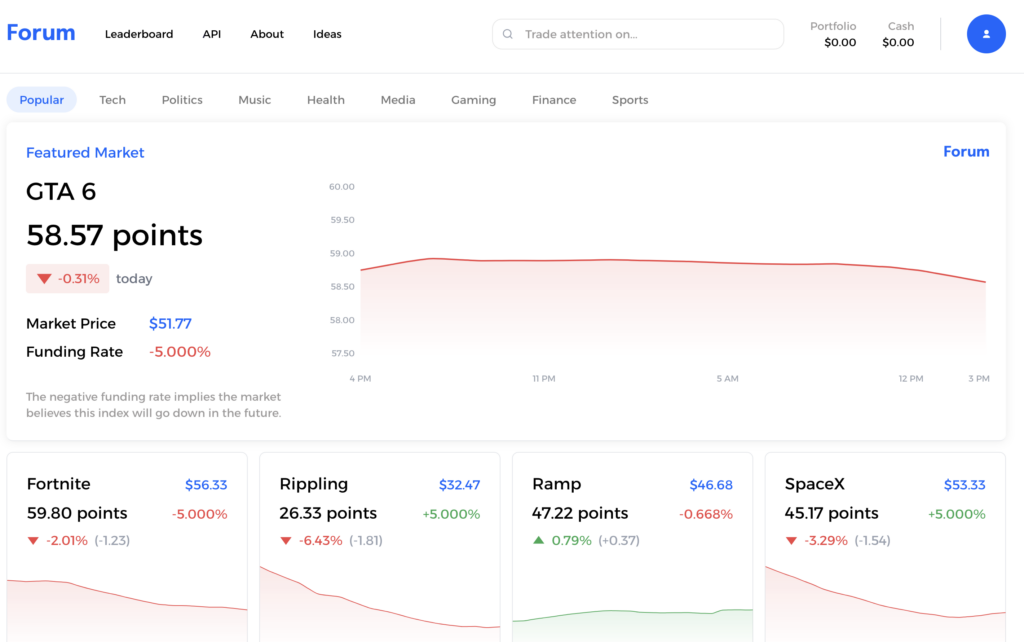The width and height of the screenshot is (1024, 642).
Task: Click the SpaceX mini chart
Action: click(x=885, y=604)
